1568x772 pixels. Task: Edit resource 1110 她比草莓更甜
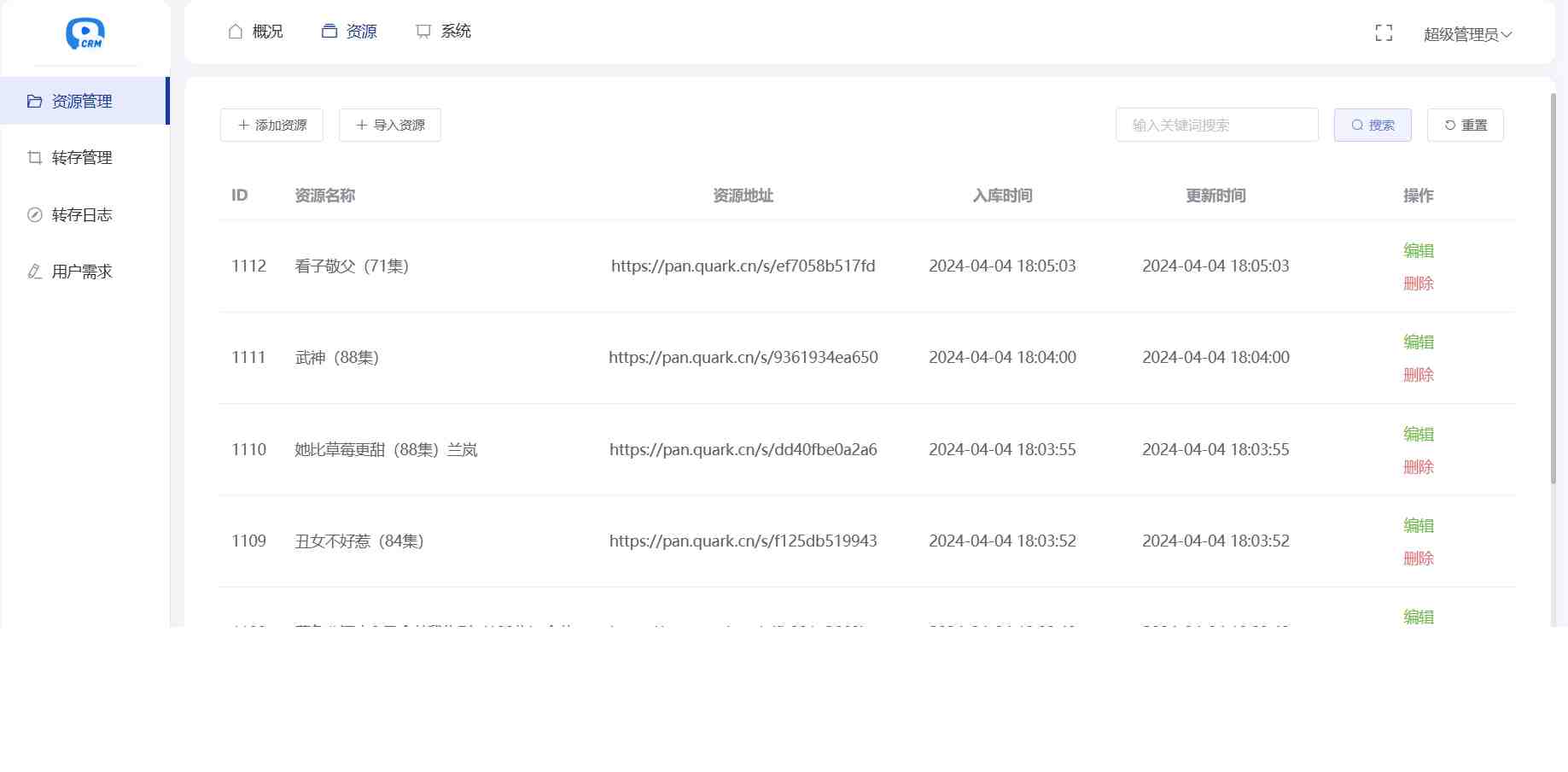1418,435
